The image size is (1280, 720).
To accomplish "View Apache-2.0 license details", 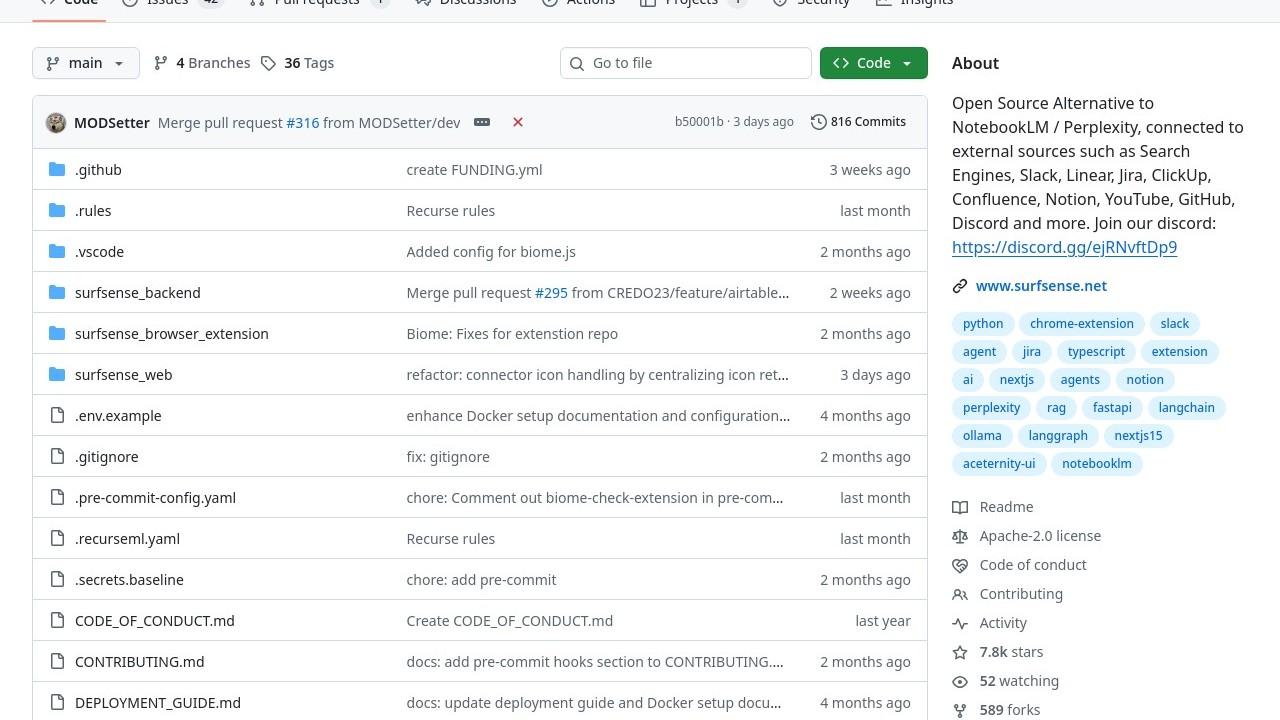I will 1040,536.
